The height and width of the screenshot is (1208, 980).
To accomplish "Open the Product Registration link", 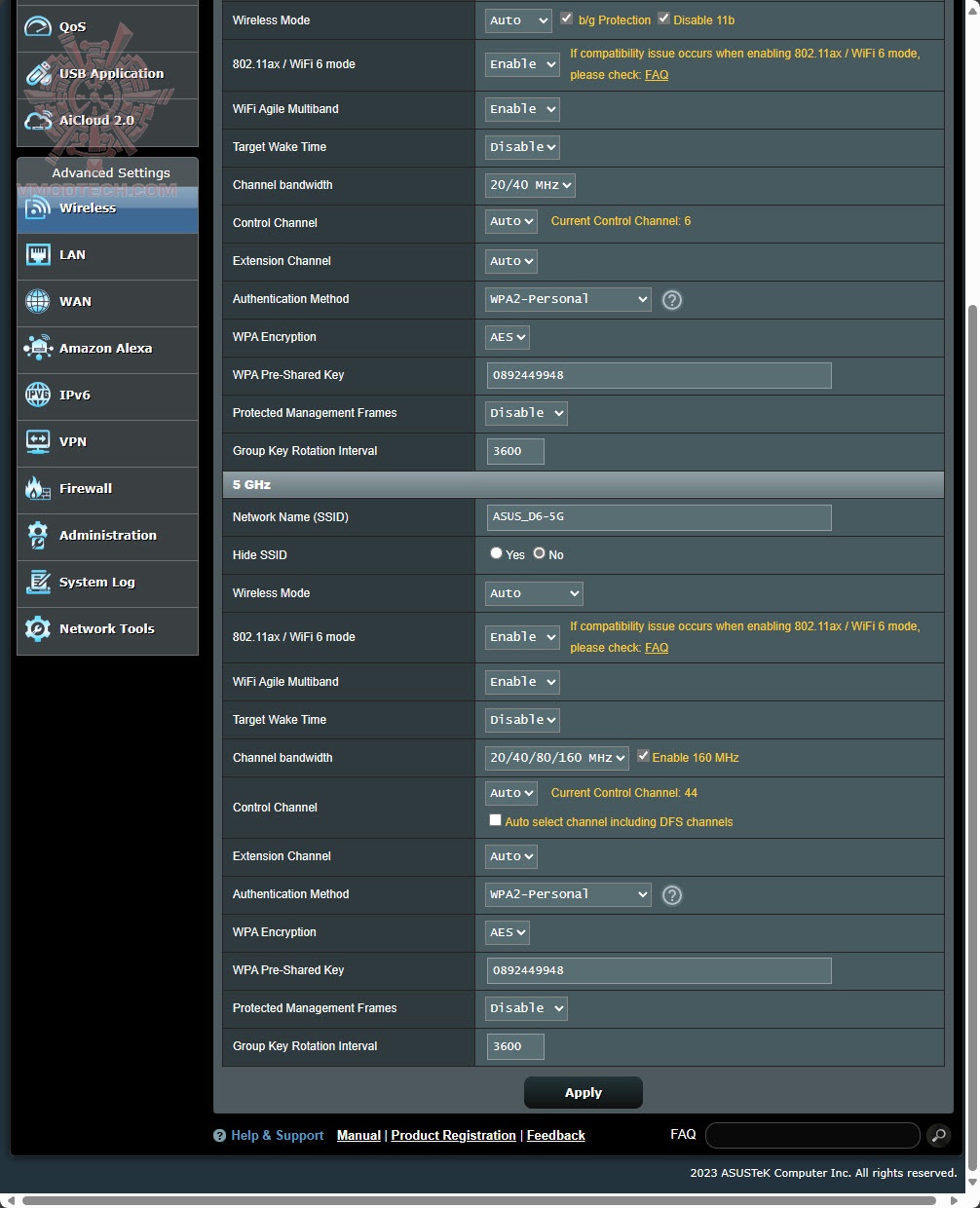I will (x=453, y=1136).
